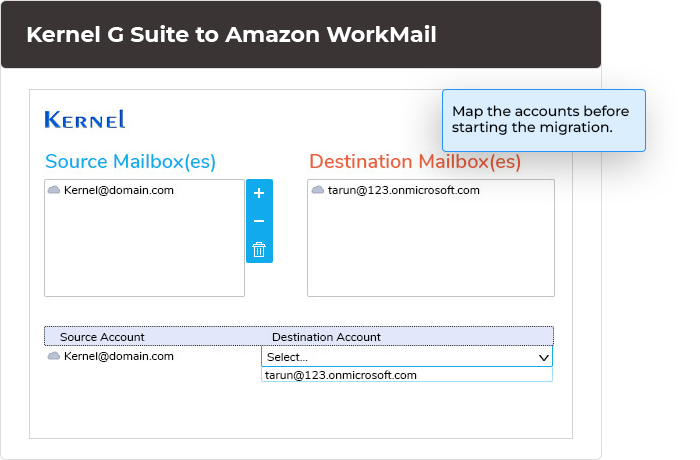Choose tarun@123.onmicrosoft.com from dropdown list
Viewport: 700px width, 460px height.
[x=407, y=375]
